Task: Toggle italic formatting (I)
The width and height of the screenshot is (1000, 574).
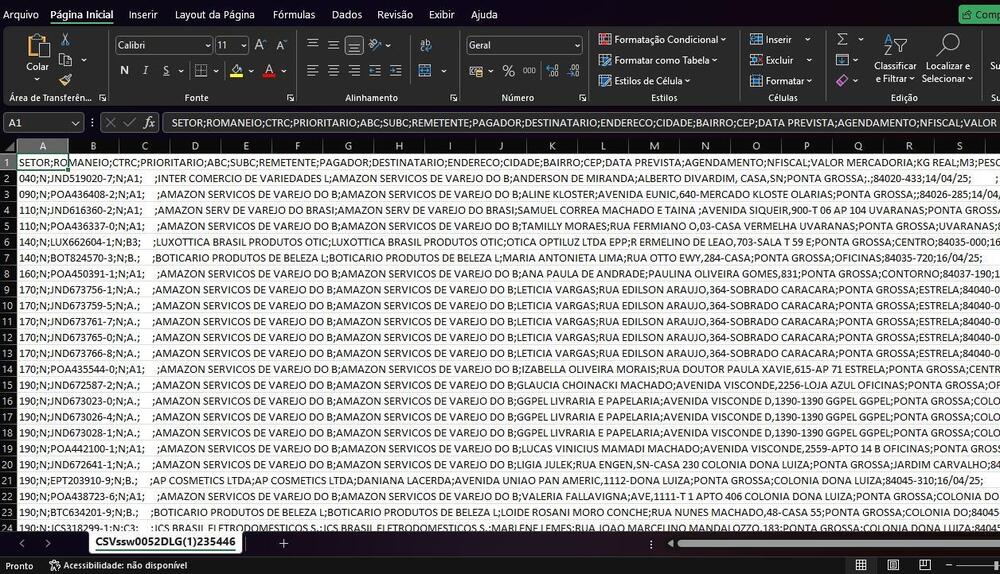Action: point(145,70)
